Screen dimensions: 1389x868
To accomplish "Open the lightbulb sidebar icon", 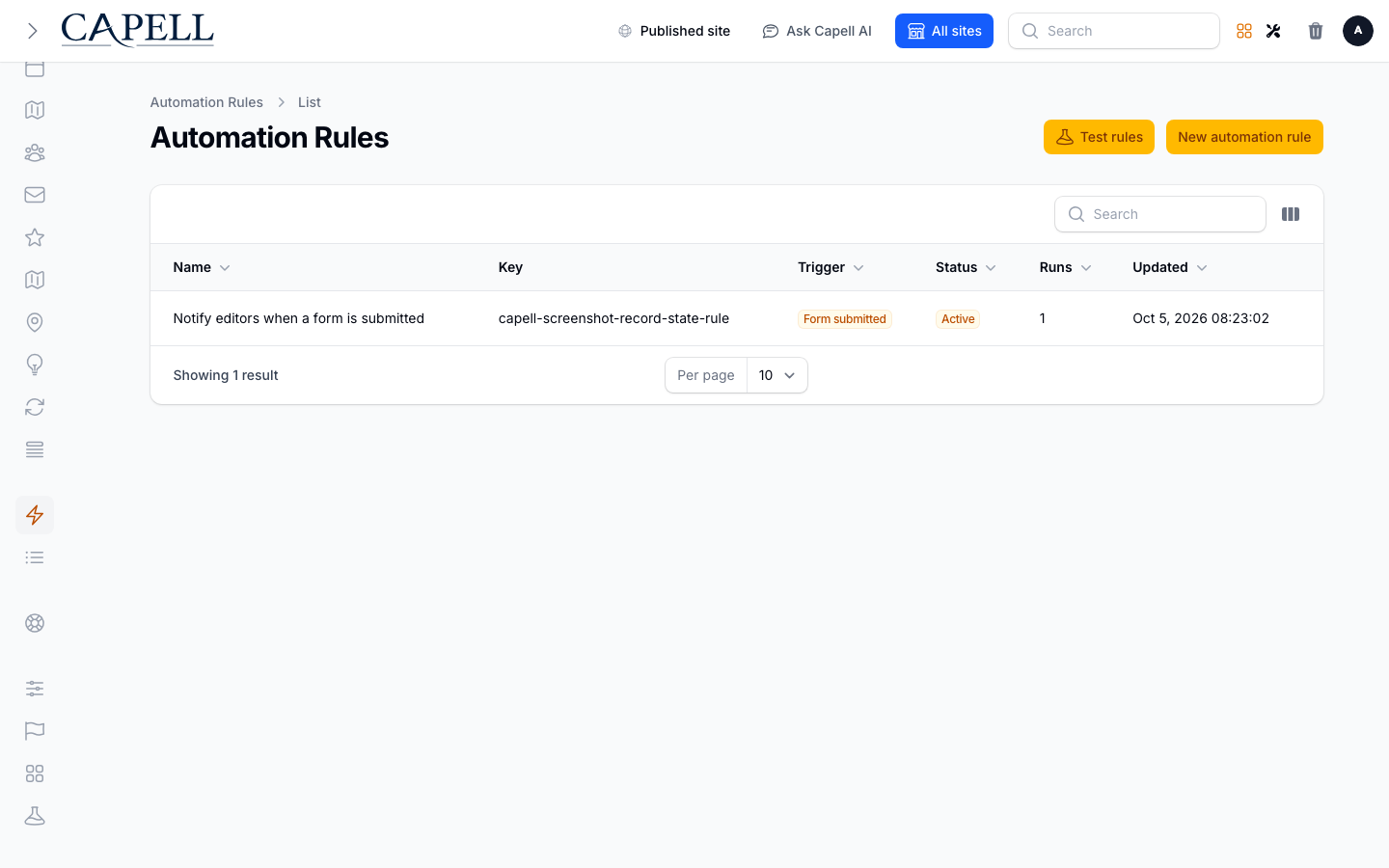I will pyautogui.click(x=35, y=365).
